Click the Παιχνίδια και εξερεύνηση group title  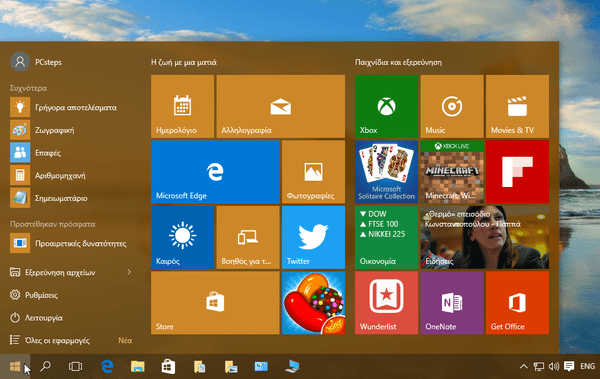tap(398, 62)
